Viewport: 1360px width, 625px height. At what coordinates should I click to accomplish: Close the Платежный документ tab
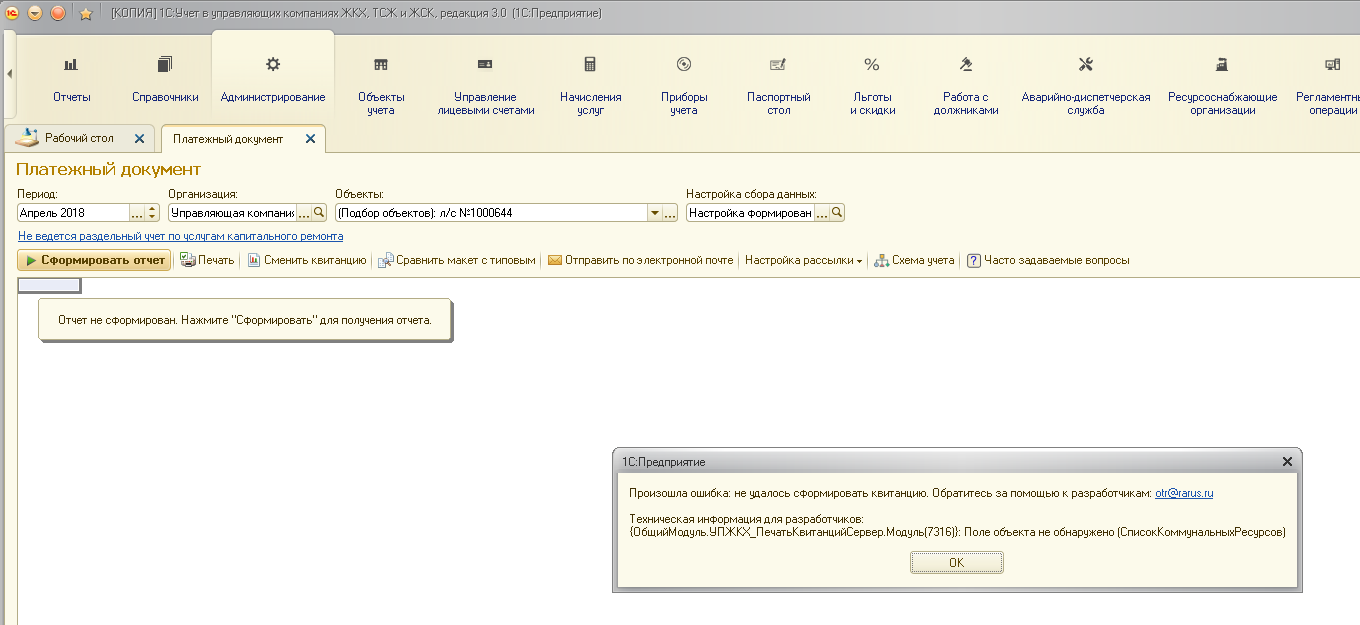coord(310,139)
